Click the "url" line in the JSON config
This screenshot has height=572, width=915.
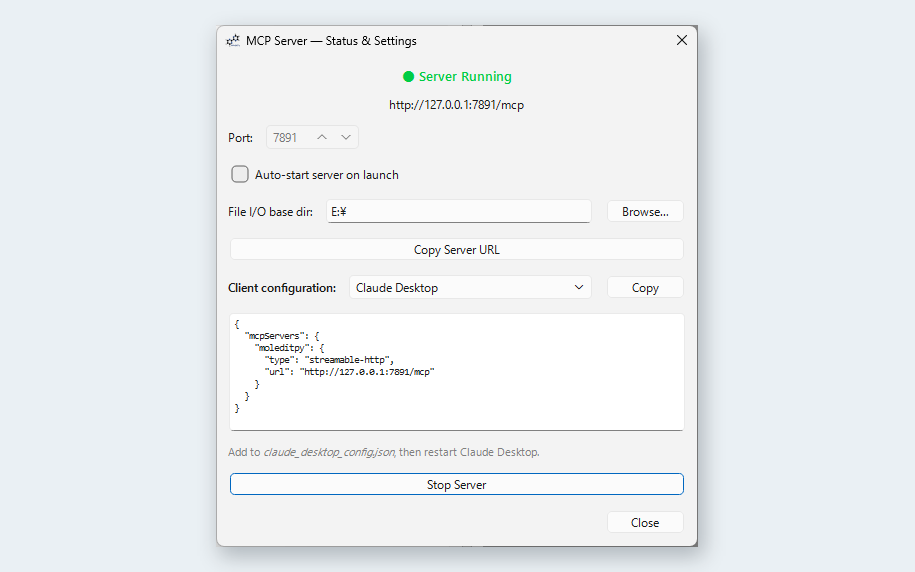(349, 372)
